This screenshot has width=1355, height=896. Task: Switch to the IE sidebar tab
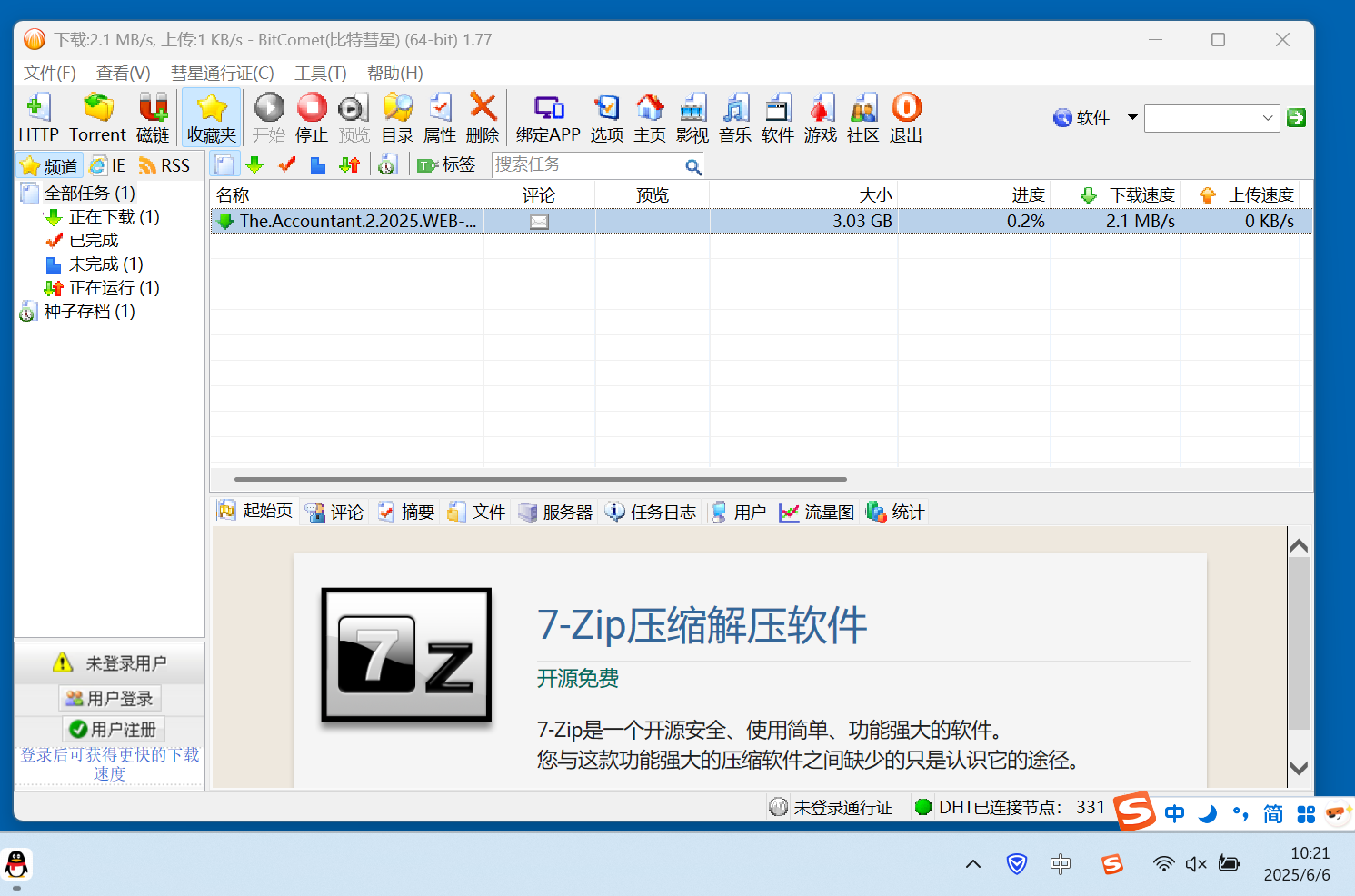[108, 165]
